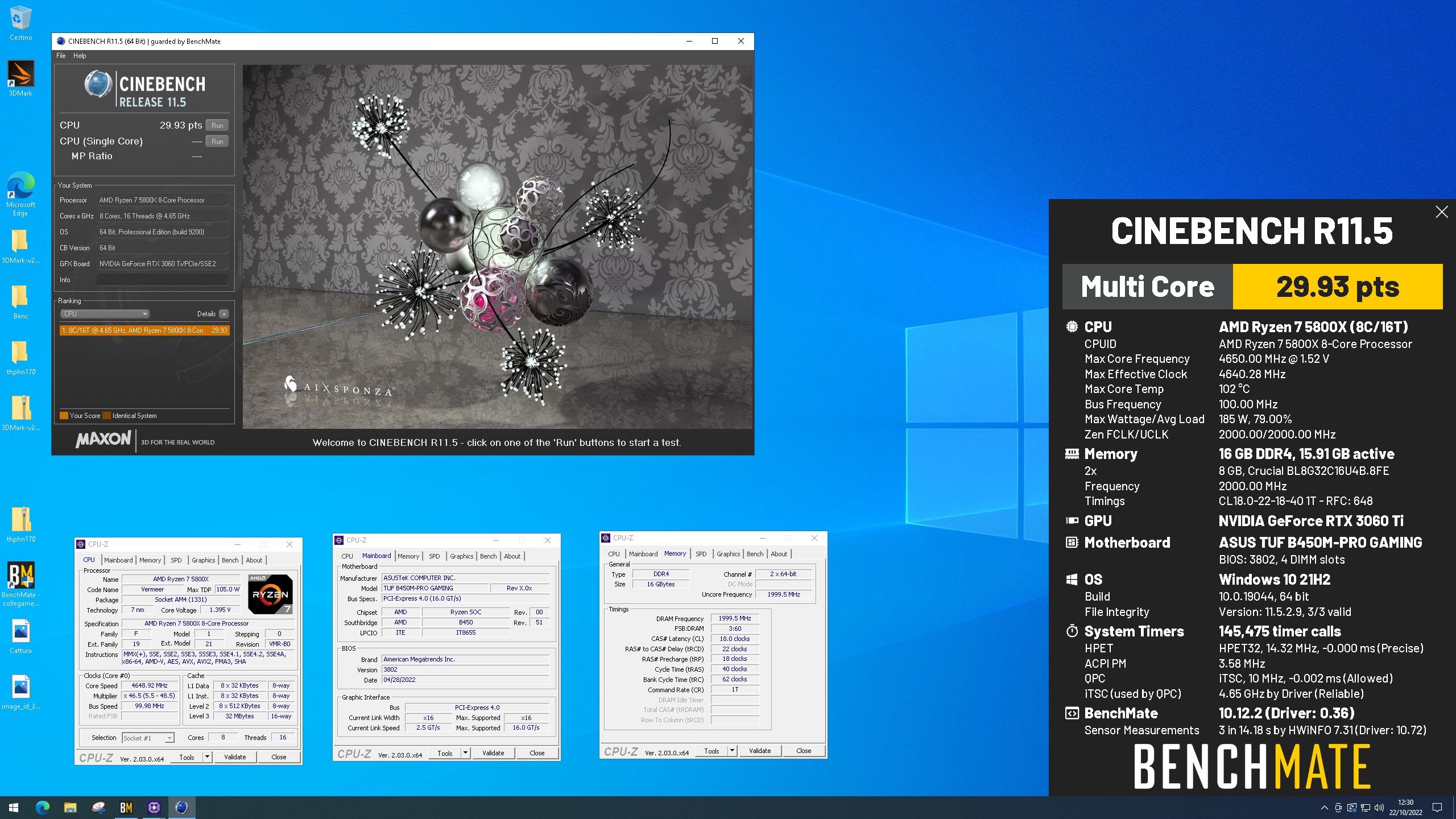Screen dimensions: 1456x819
Task: Show hidden system tray icons
Action: coord(1325,808)
